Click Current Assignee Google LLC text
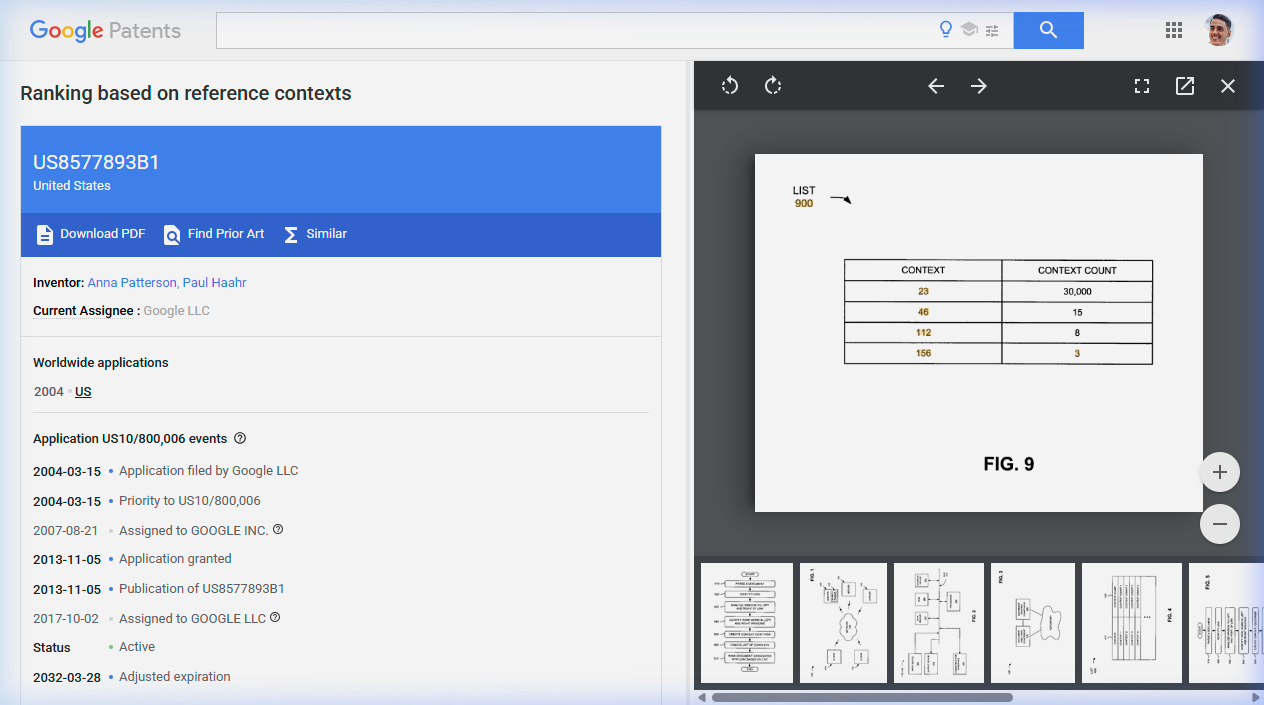 [x=177, y=311]
